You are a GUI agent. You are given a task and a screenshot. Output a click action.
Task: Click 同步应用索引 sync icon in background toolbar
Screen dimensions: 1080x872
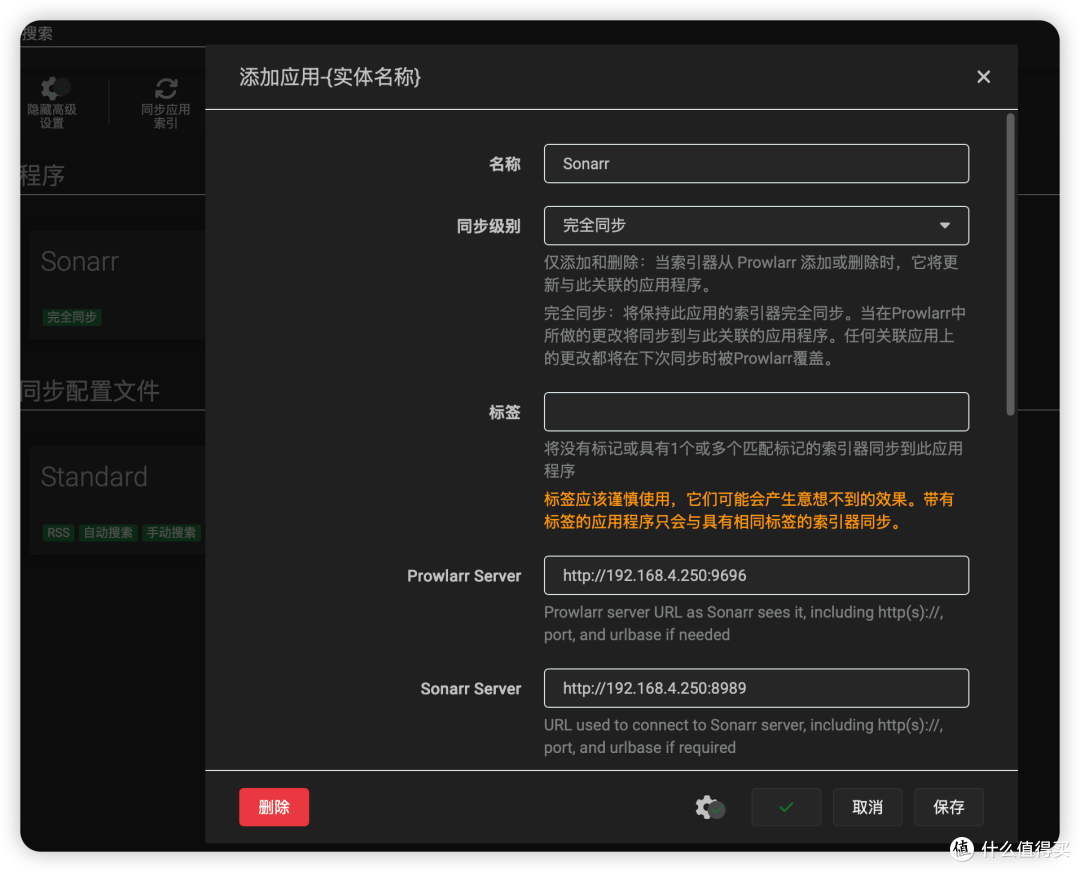(x=165, y=103)
